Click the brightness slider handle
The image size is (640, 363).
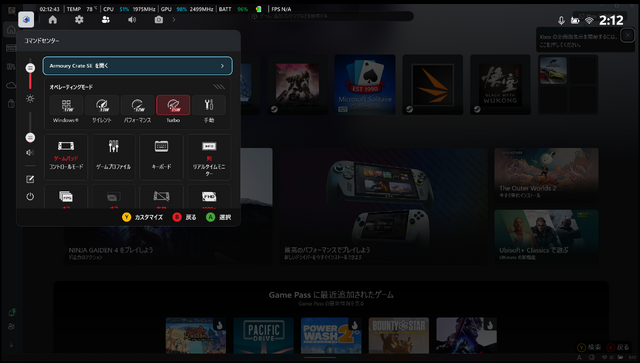30,68
